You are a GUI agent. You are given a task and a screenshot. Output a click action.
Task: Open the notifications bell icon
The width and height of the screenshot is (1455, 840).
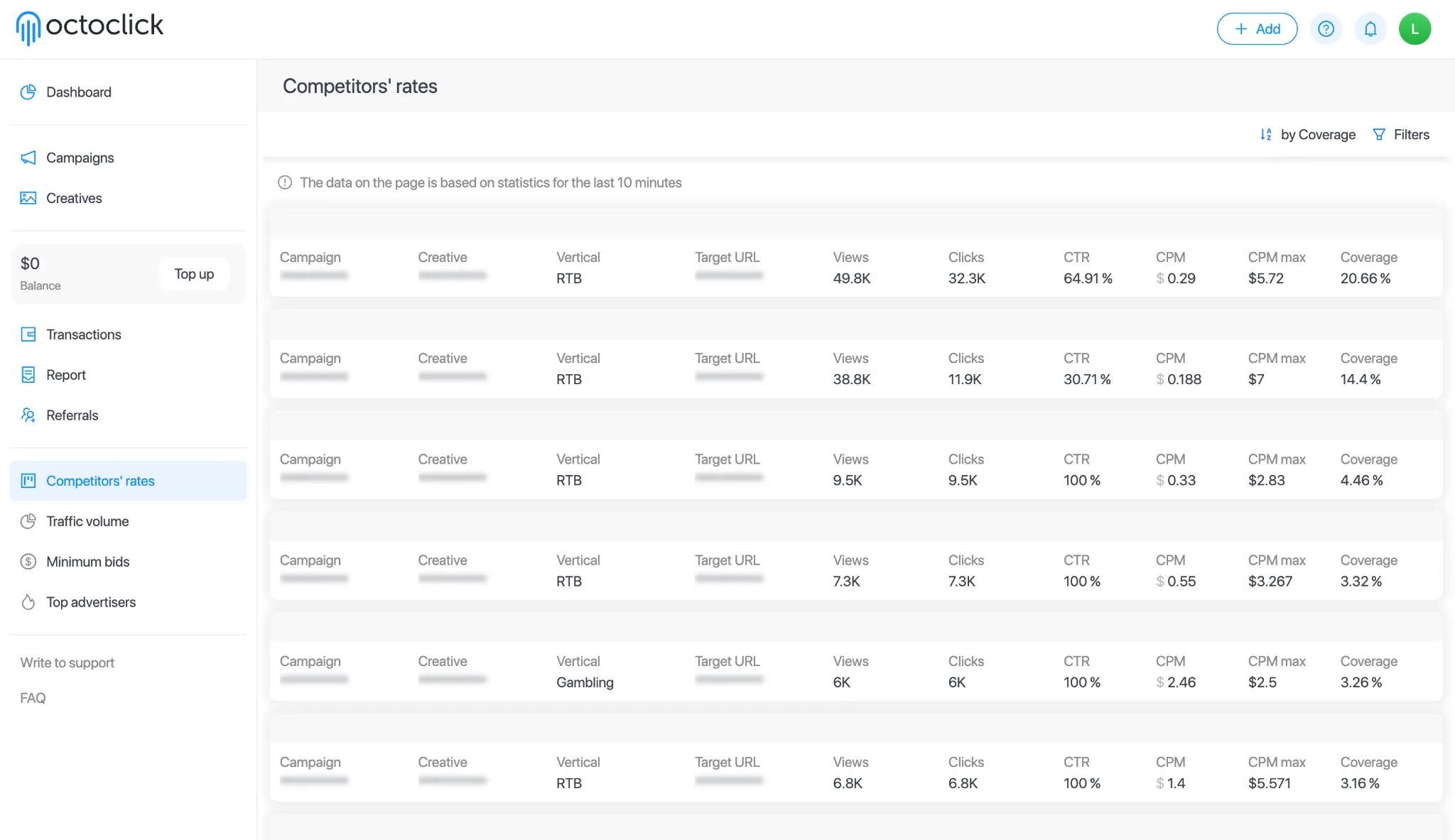click(1370, 29)
